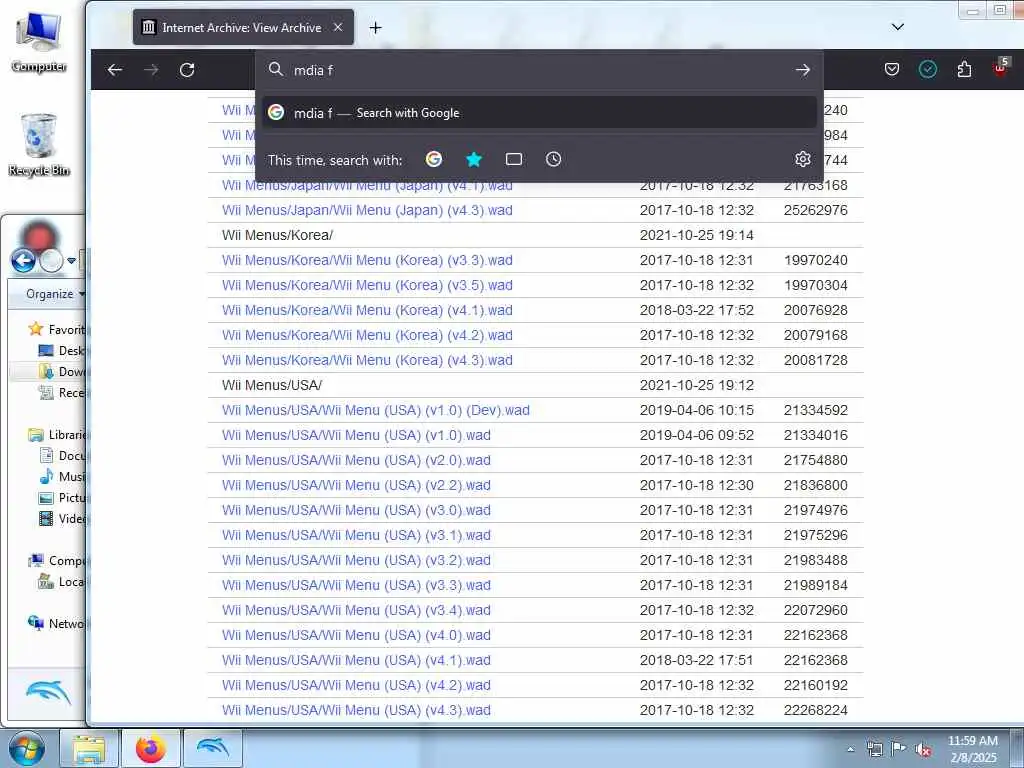Open the Pocket save icon
The height and width of the screenshot is (768, 1024).
pyautogui.click(x=892, y=69)
